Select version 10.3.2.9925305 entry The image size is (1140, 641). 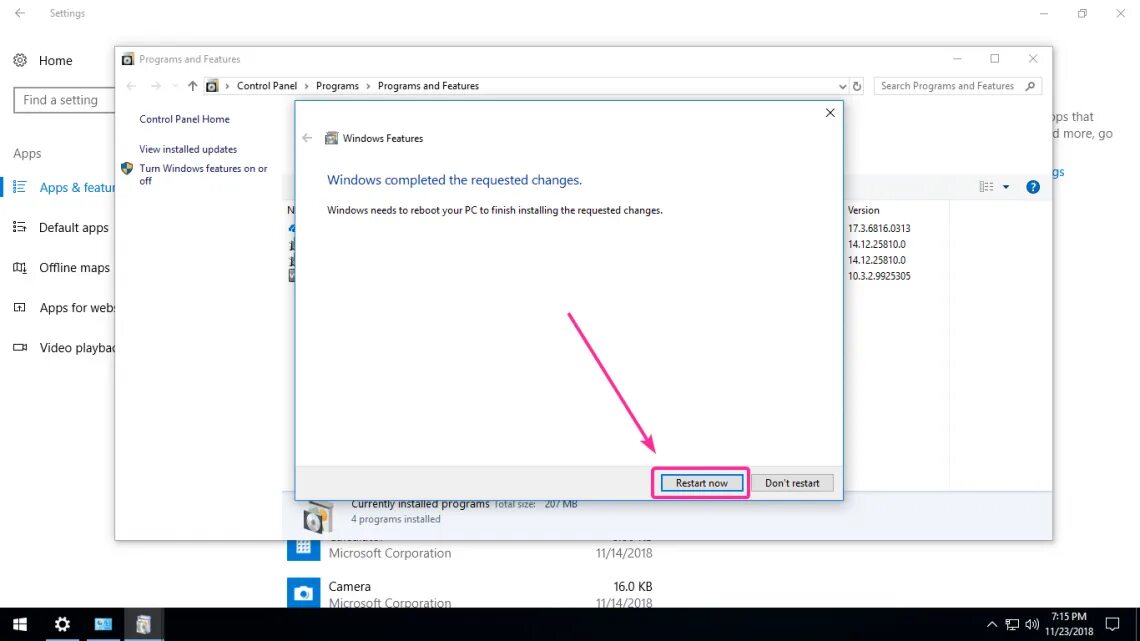(x=878, y=276)
